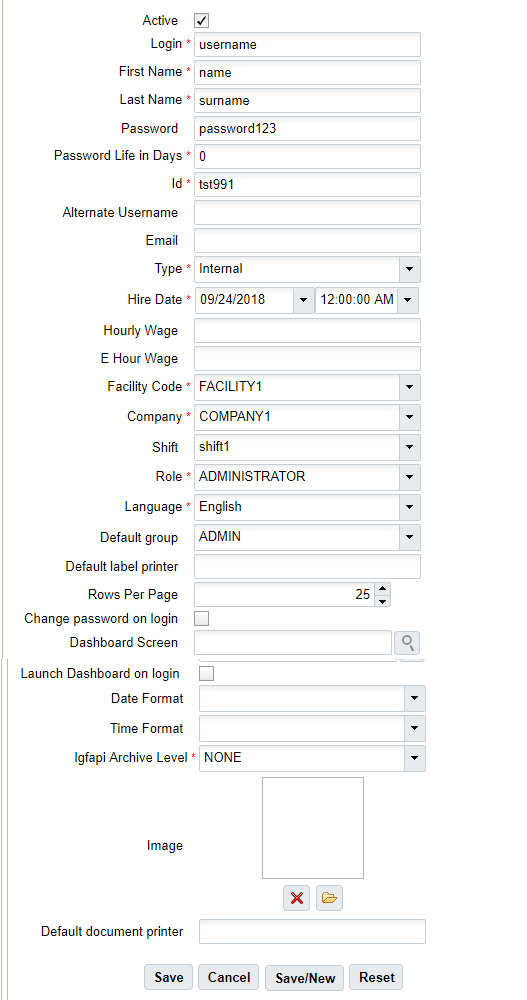The height and width of the screenshot is (1000, 527).
Task: Click the Last Name field with surname
Action: pyautogui.click(x=308, y=101)
